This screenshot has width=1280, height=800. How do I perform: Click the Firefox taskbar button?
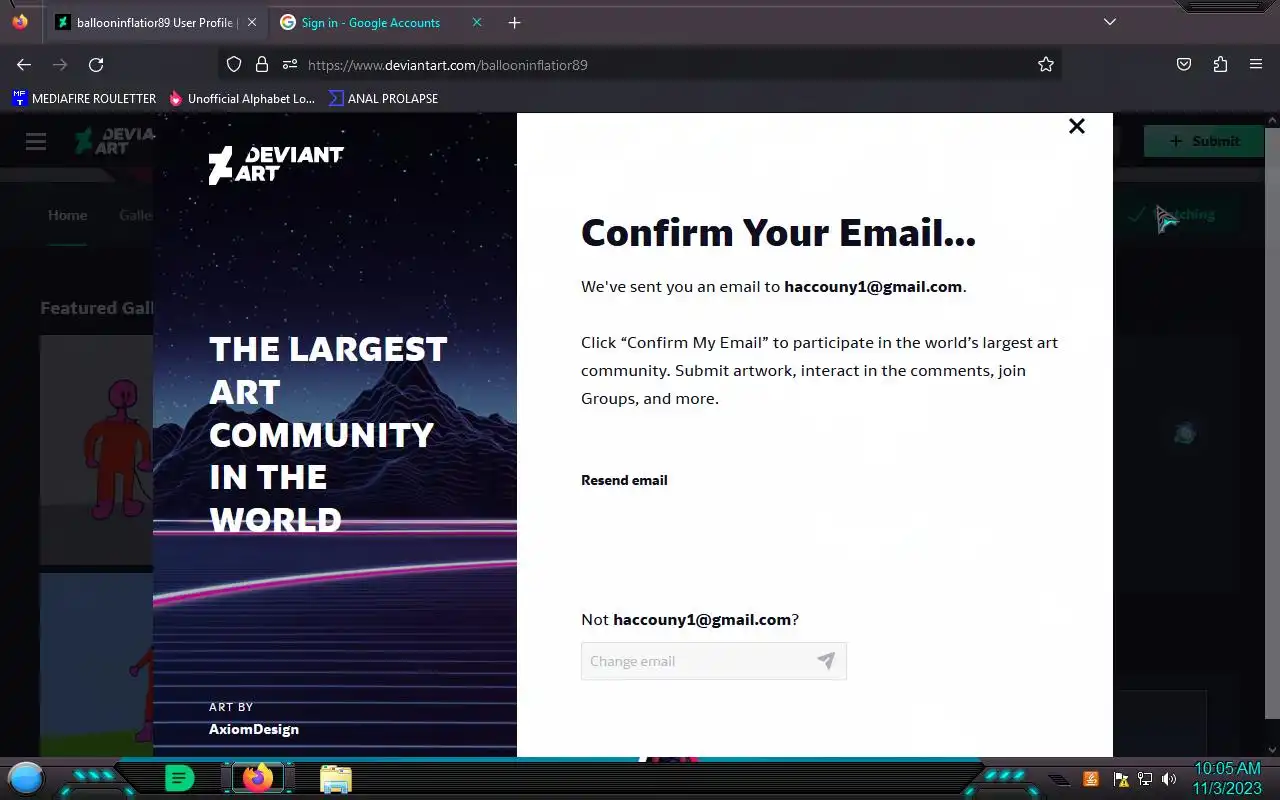pos(258,778)
